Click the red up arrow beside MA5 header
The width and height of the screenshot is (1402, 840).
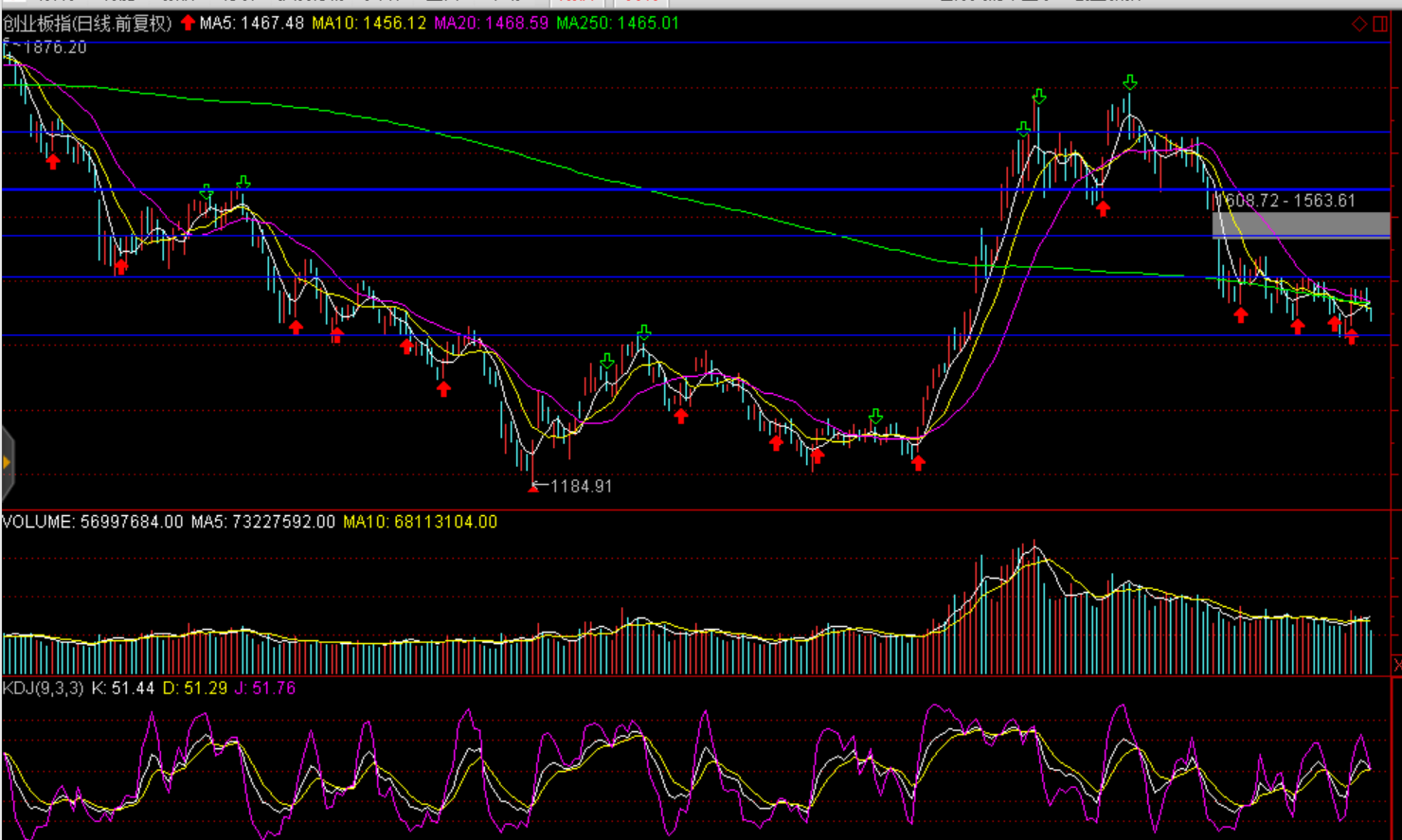[188, 23]
